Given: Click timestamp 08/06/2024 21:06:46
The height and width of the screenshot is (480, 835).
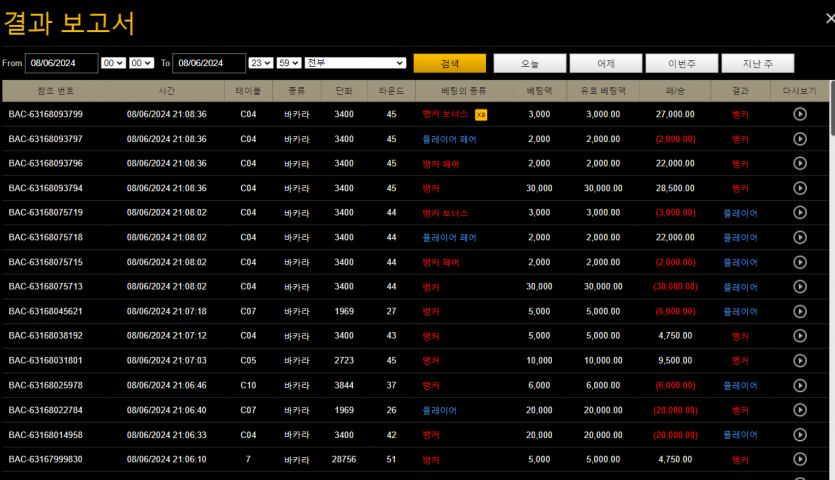Looking at the screenshot, I should click(166, 385).
